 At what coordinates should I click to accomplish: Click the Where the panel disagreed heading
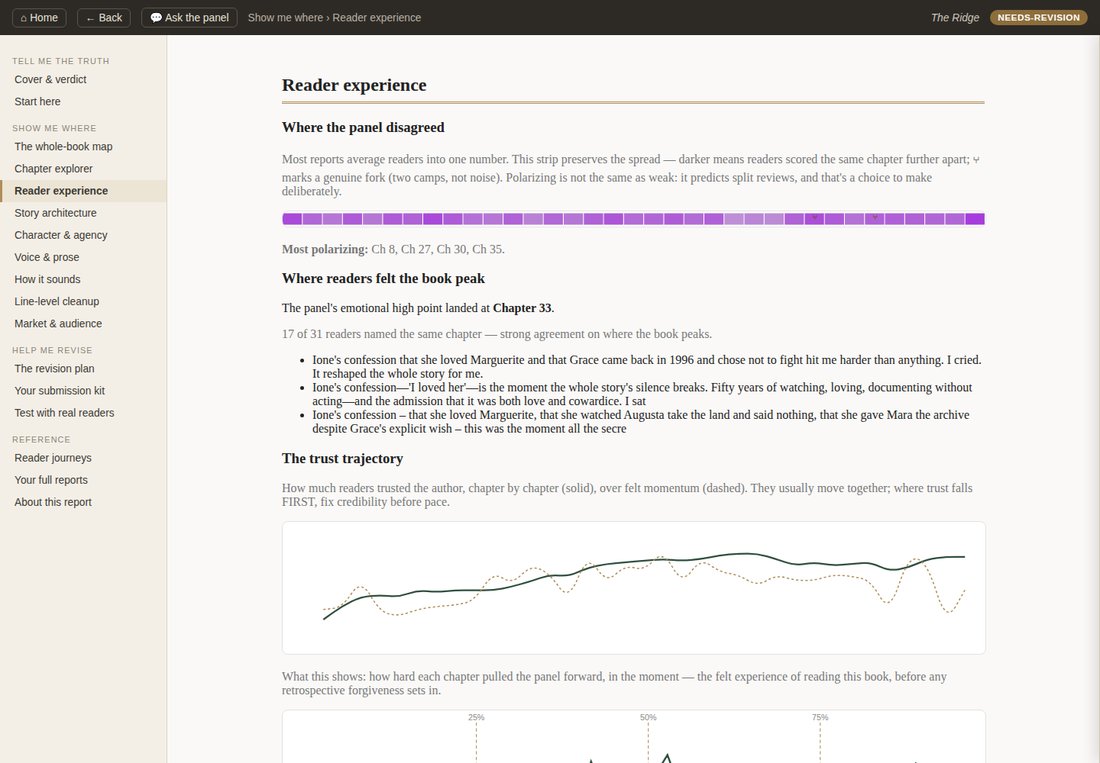point(363,128)
